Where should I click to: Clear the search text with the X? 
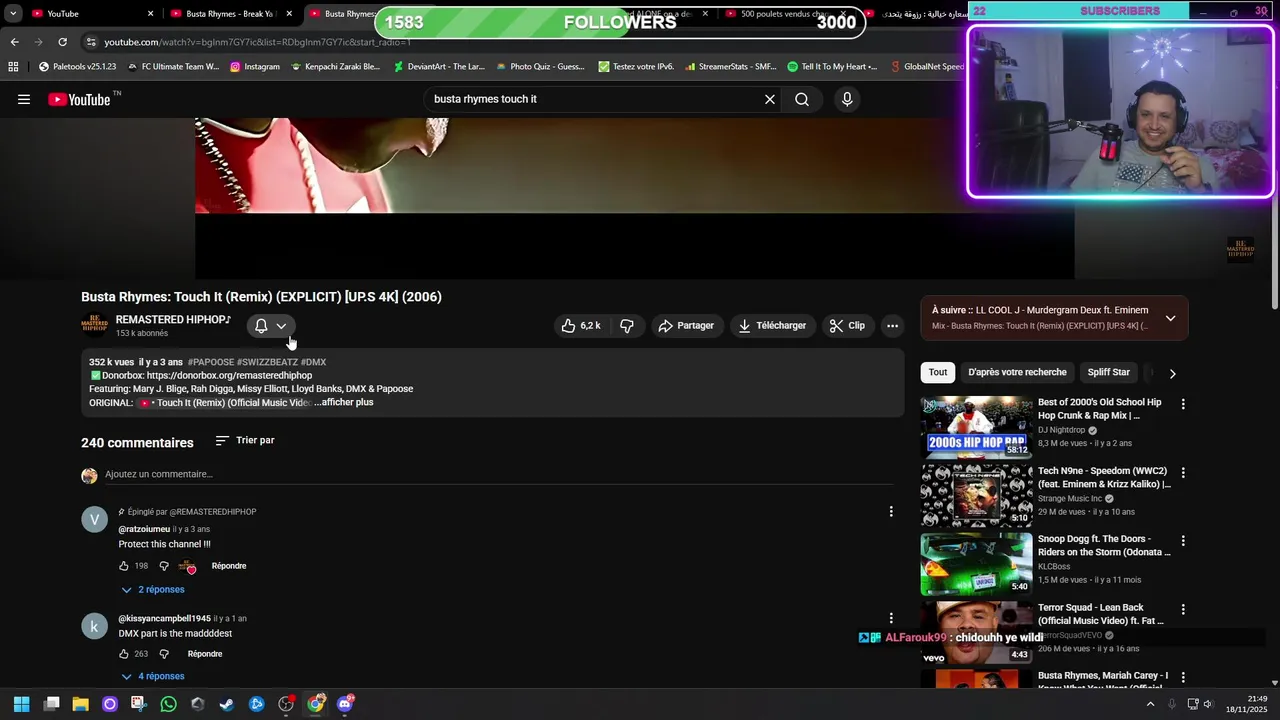[x=770, y=99]
